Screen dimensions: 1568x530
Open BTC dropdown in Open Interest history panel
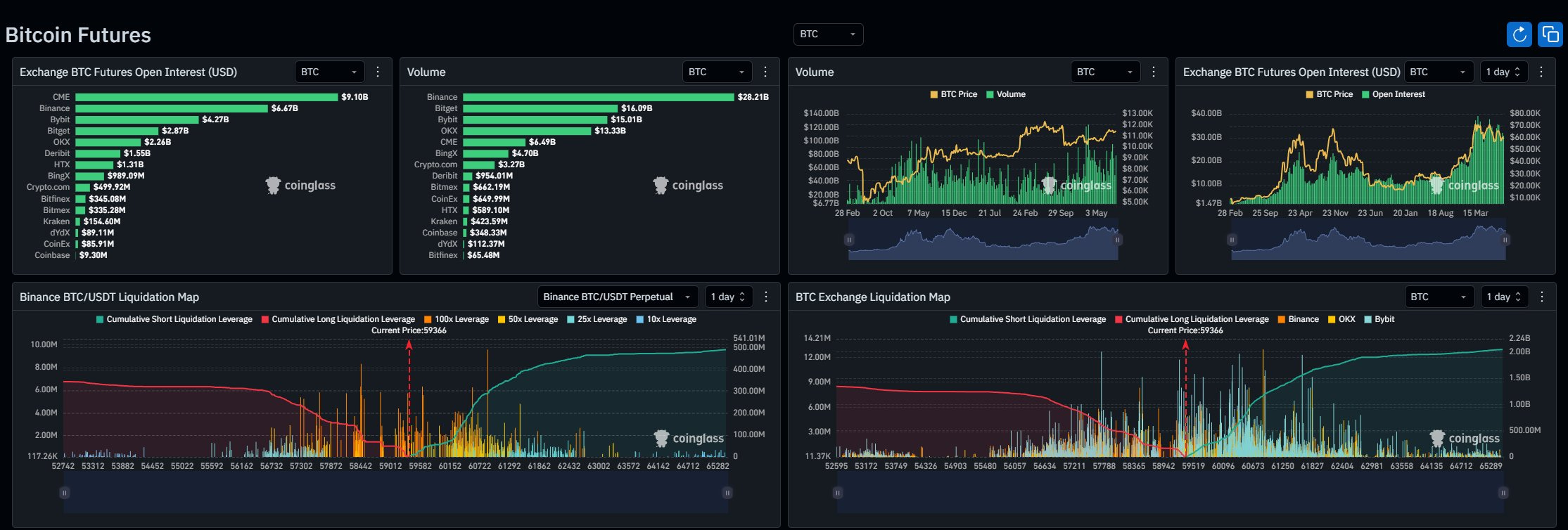tap(1439, 72)
